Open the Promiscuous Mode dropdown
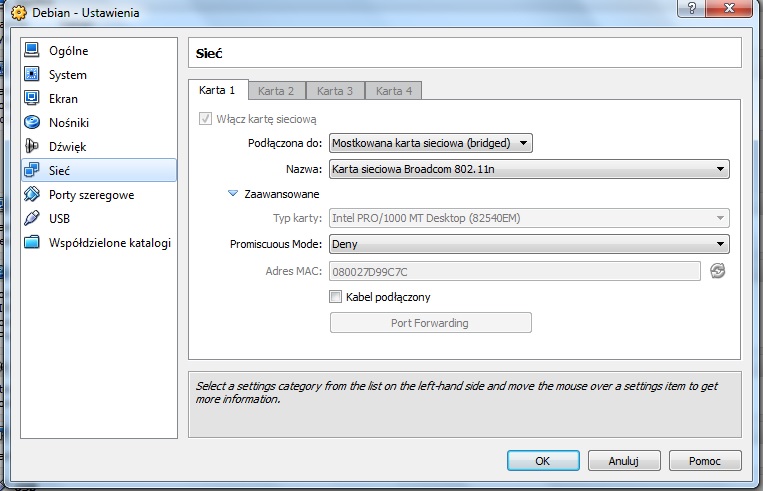Image resolution: width=763 pixels, height=491 pixels. pyautogui.click(x=528, y=244)
